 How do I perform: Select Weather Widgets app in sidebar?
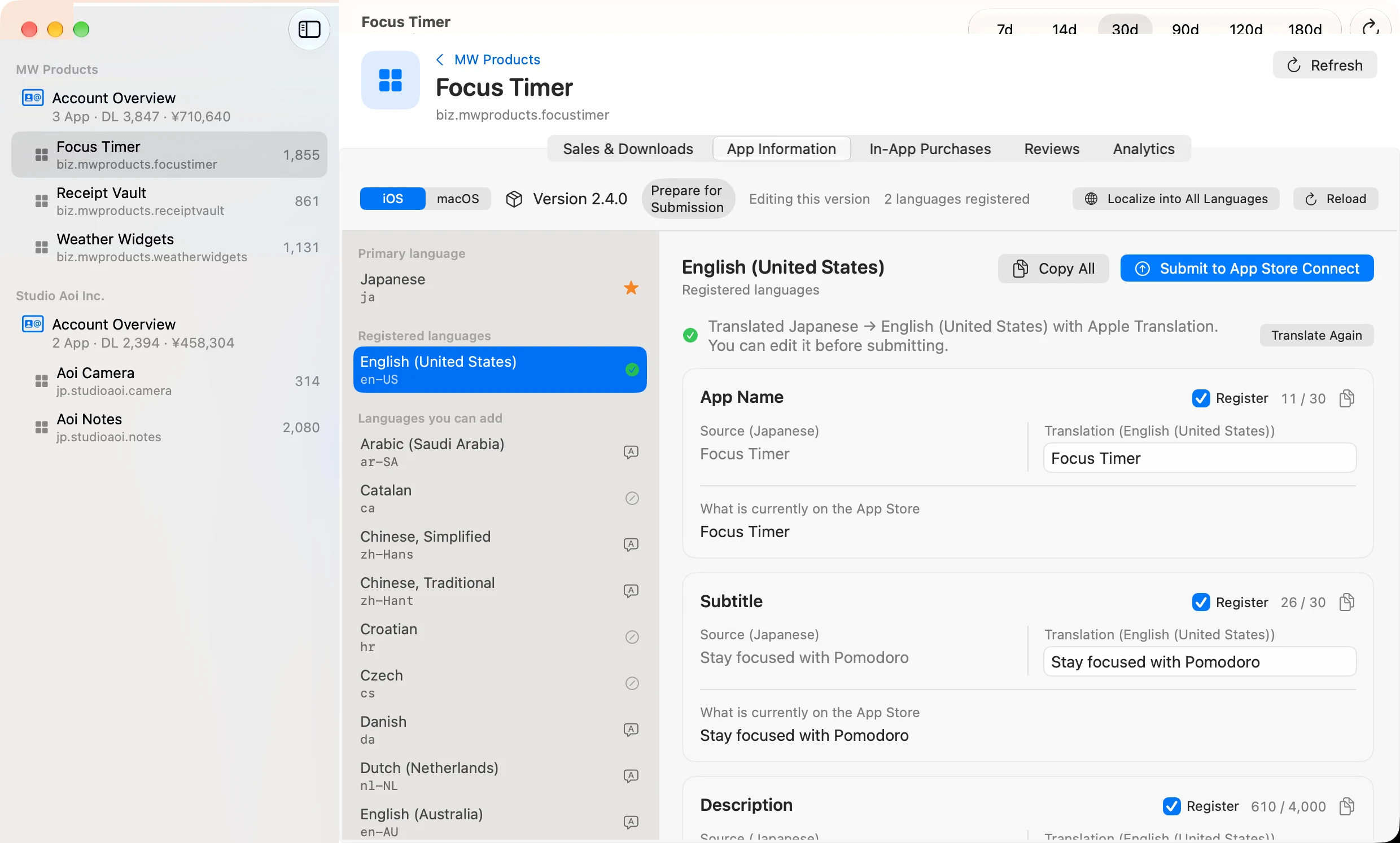[169, 247]
